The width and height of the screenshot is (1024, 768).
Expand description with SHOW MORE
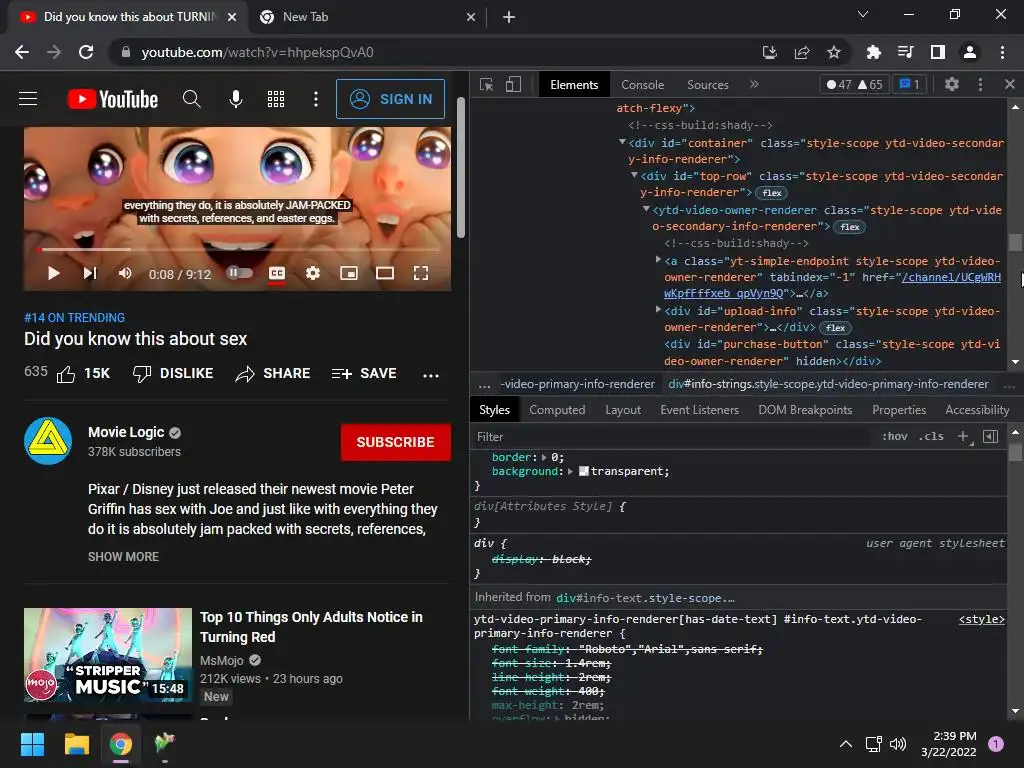coord(123,556)
